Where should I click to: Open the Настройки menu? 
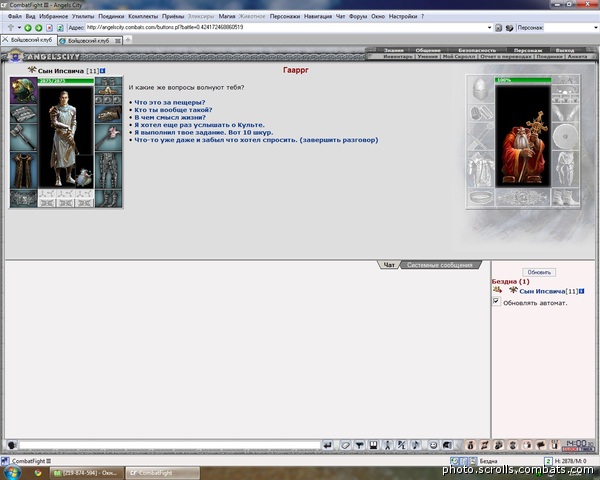pos(403,16)
